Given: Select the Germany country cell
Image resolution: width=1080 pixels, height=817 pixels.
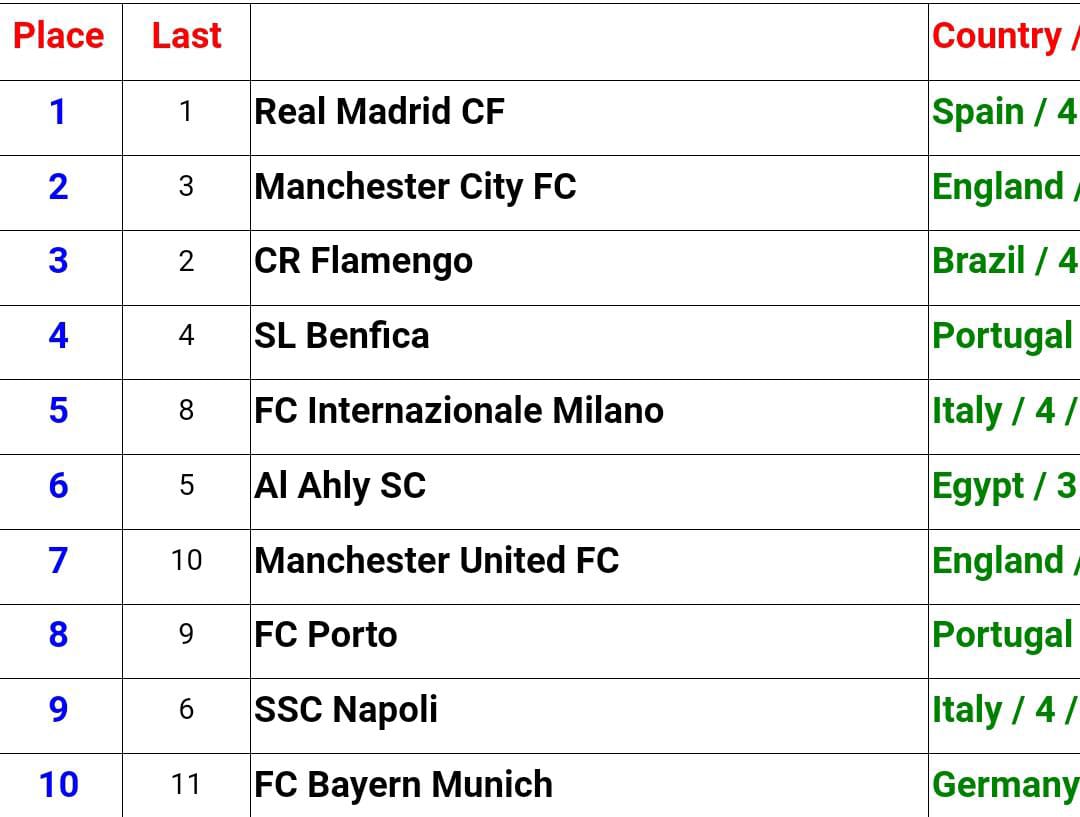Looking at the screenshot, I should pyautogui.click(x=1004, y=785).
